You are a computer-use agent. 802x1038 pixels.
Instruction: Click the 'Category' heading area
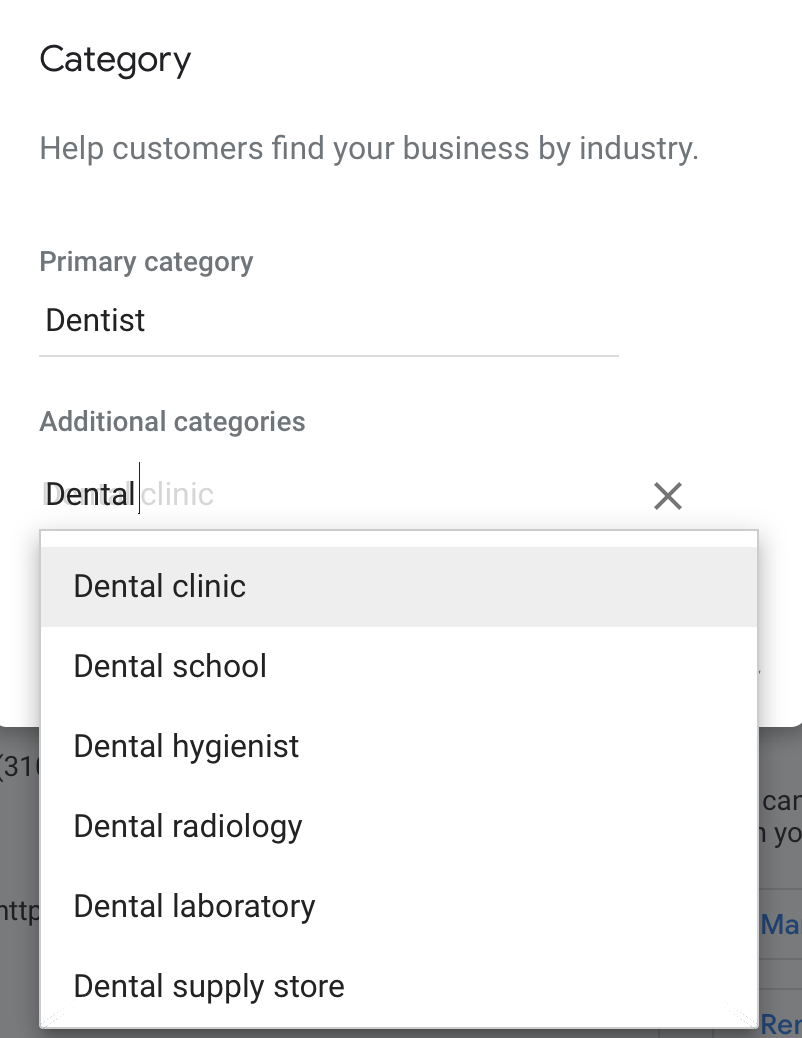click(x=114, y=60)
